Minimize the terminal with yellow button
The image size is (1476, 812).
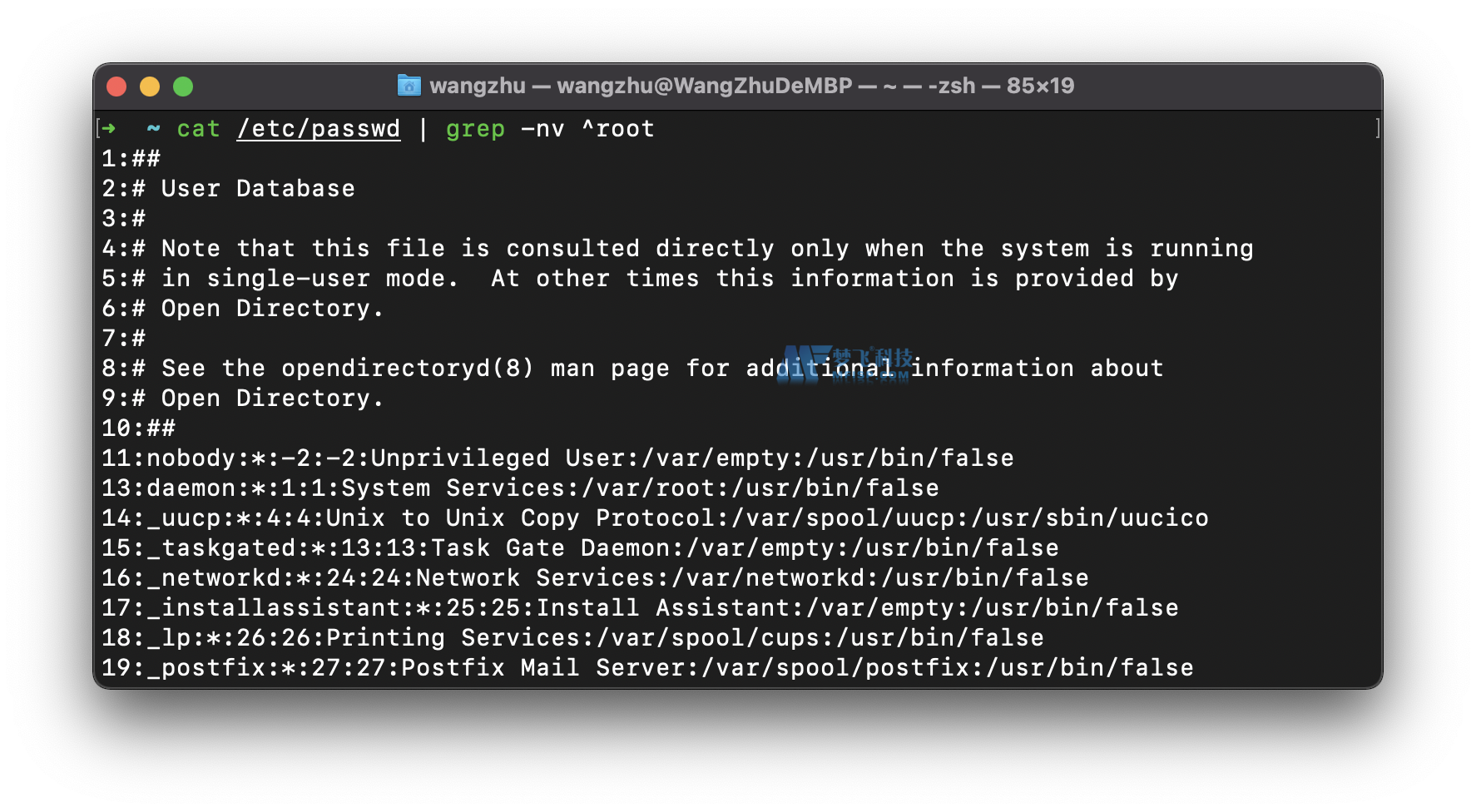coord(150,87)
